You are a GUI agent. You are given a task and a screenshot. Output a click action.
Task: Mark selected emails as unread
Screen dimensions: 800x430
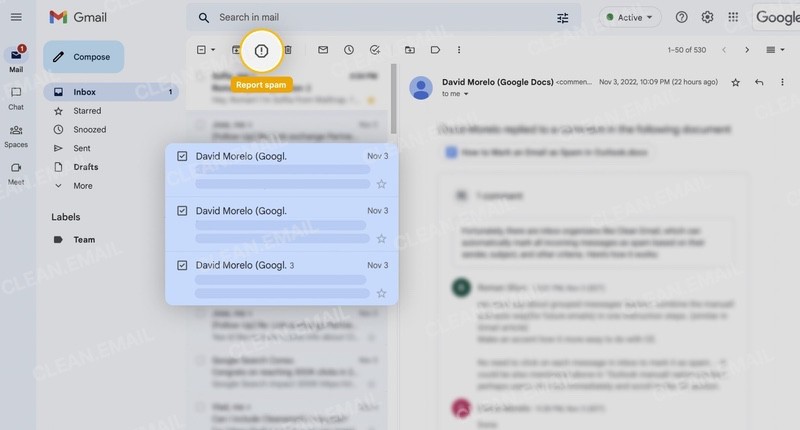click(x=323, y=50)
